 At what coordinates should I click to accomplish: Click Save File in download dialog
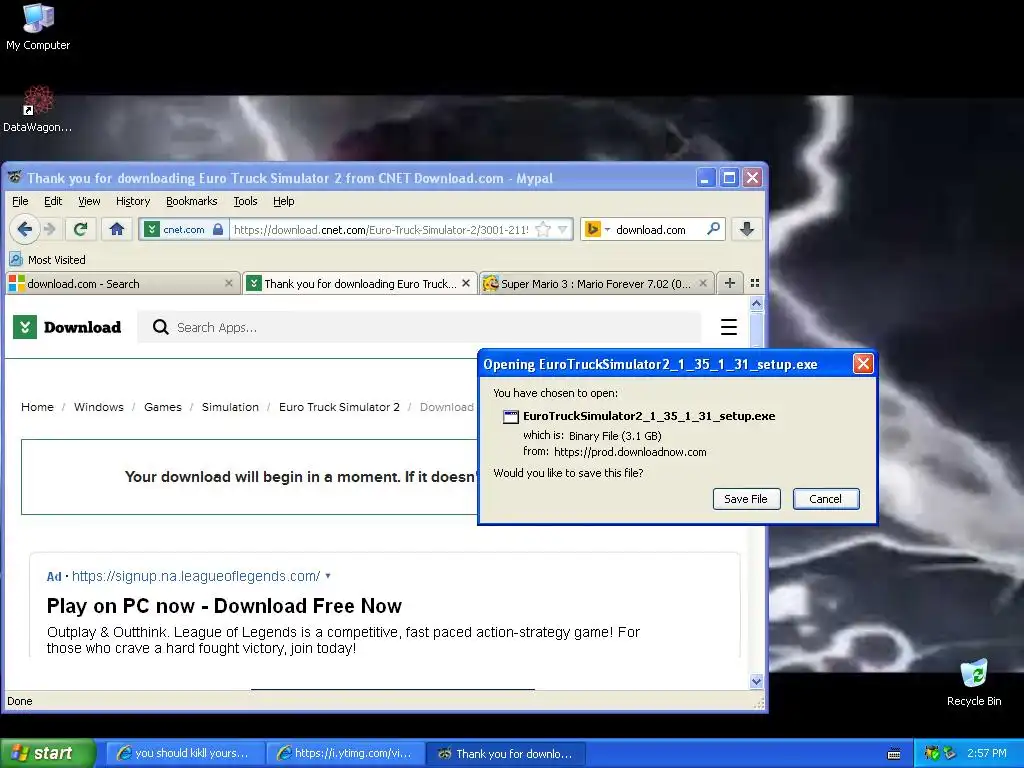746,499
